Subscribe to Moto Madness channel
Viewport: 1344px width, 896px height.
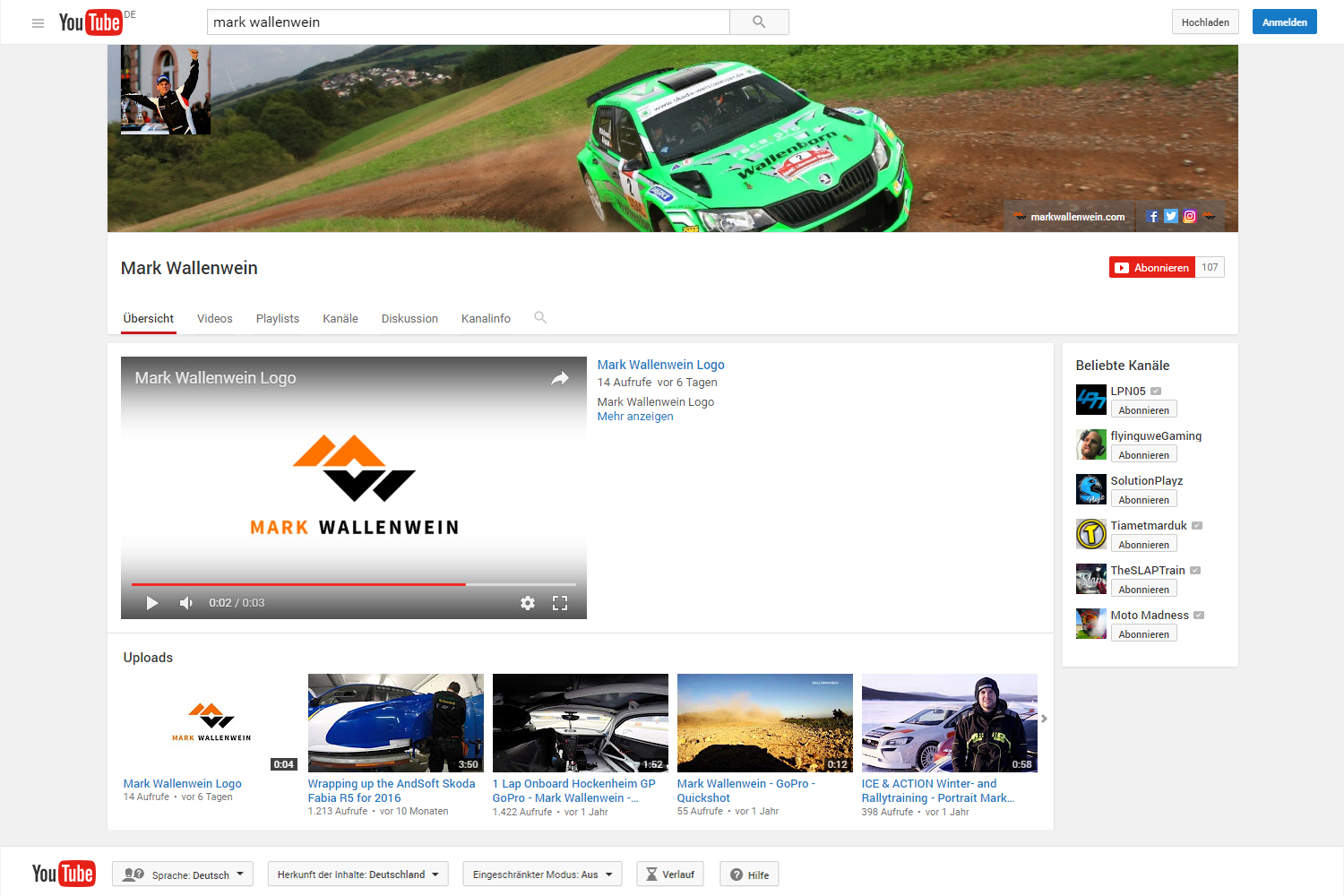pos(1144,633)
